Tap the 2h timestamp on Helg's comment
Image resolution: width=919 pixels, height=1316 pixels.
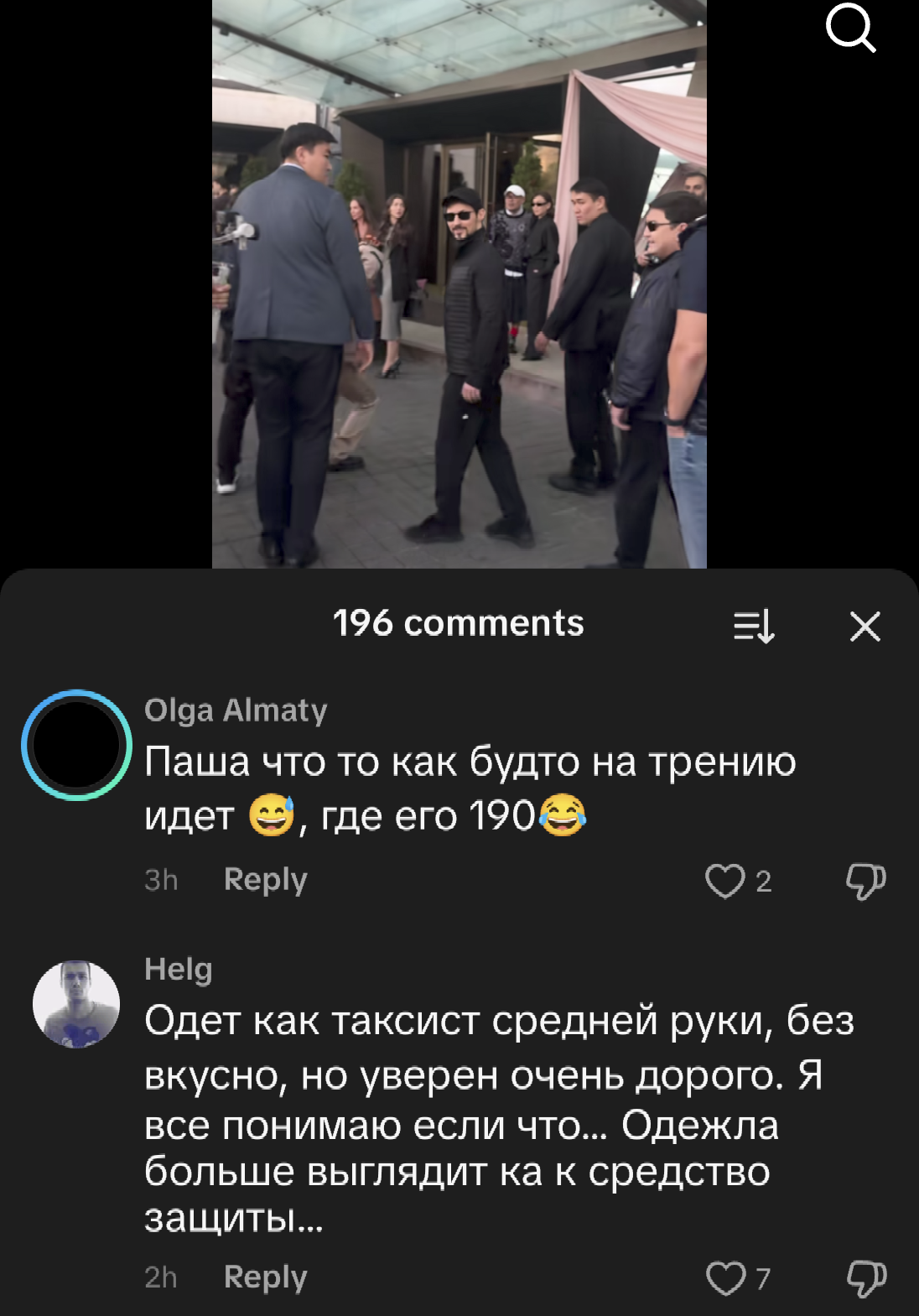pos(161,1277)
